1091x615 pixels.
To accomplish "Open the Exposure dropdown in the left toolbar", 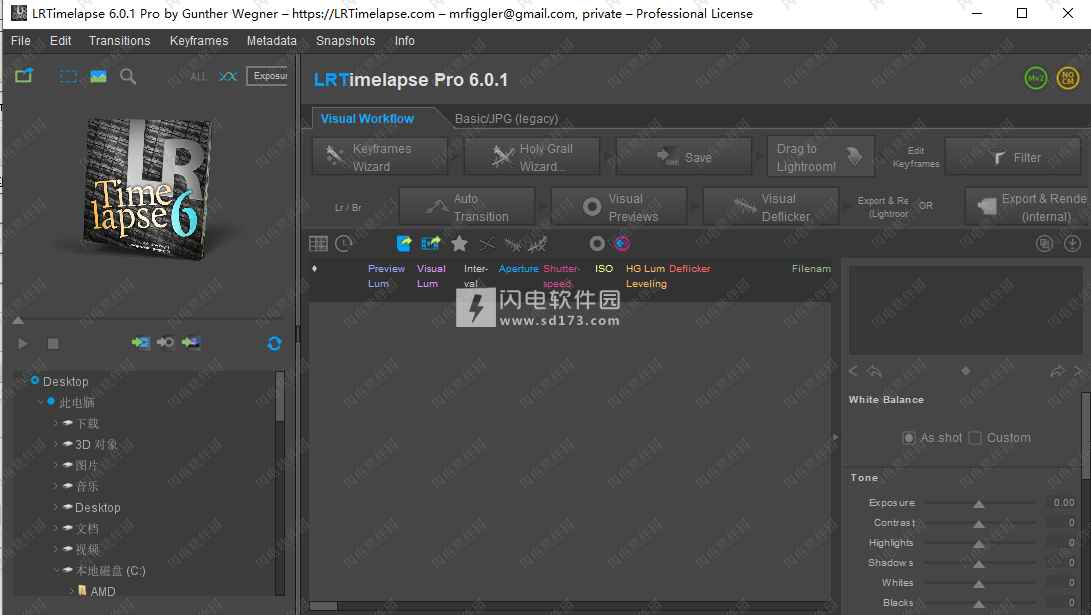I will point(267,76).
